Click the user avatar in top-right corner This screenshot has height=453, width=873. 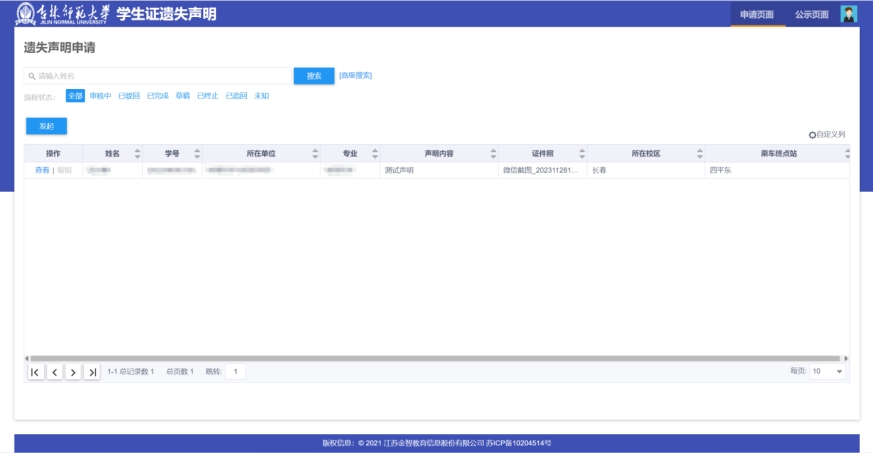pos(849,14)
